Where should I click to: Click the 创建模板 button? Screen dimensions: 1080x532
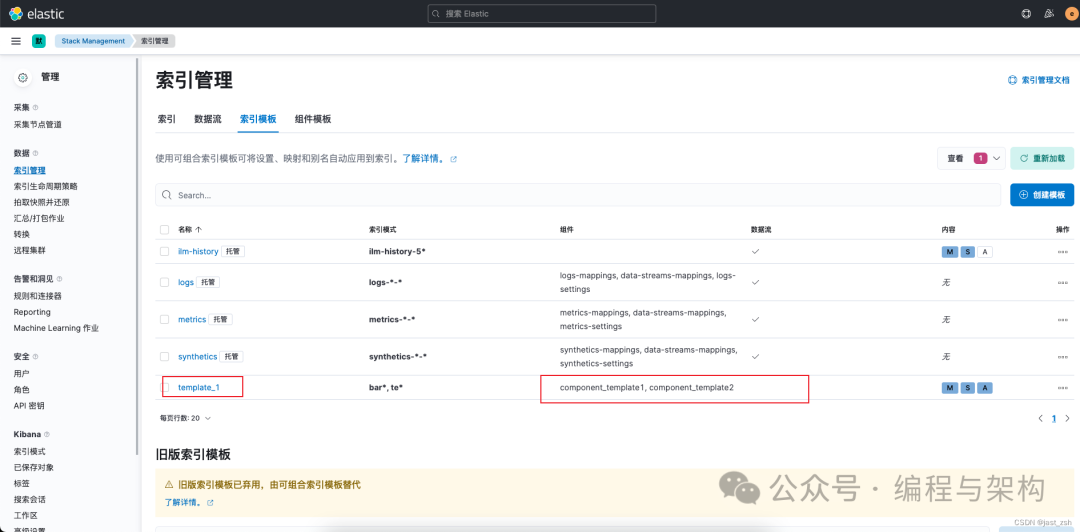[1041, 195]
